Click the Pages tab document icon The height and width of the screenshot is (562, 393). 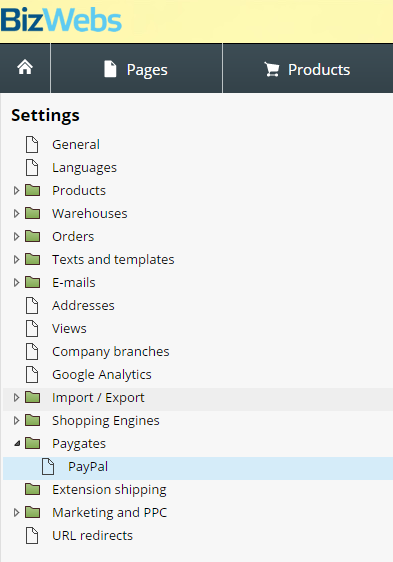(x=110, y=69)
